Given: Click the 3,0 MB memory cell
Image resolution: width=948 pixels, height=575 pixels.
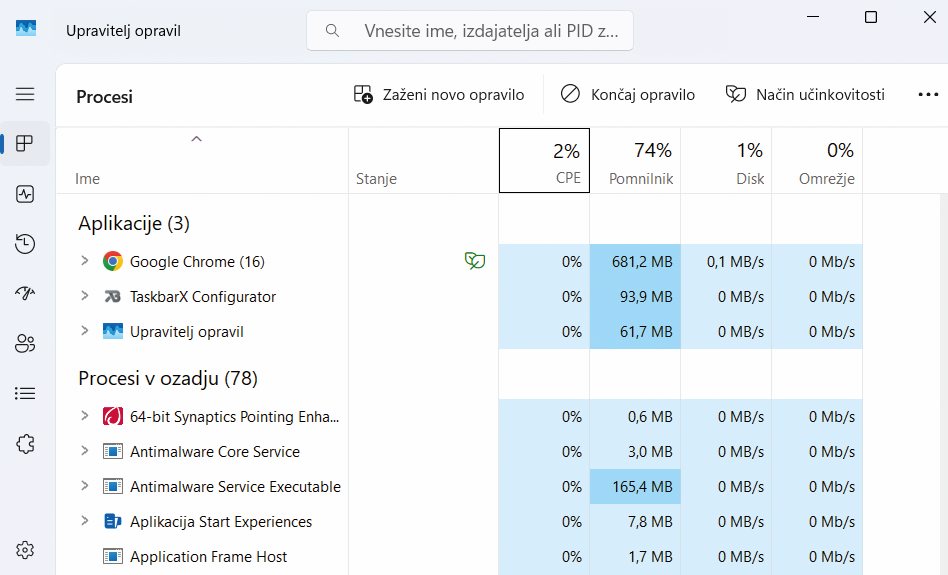Looking at the screenshot, I should pos(635,452).
